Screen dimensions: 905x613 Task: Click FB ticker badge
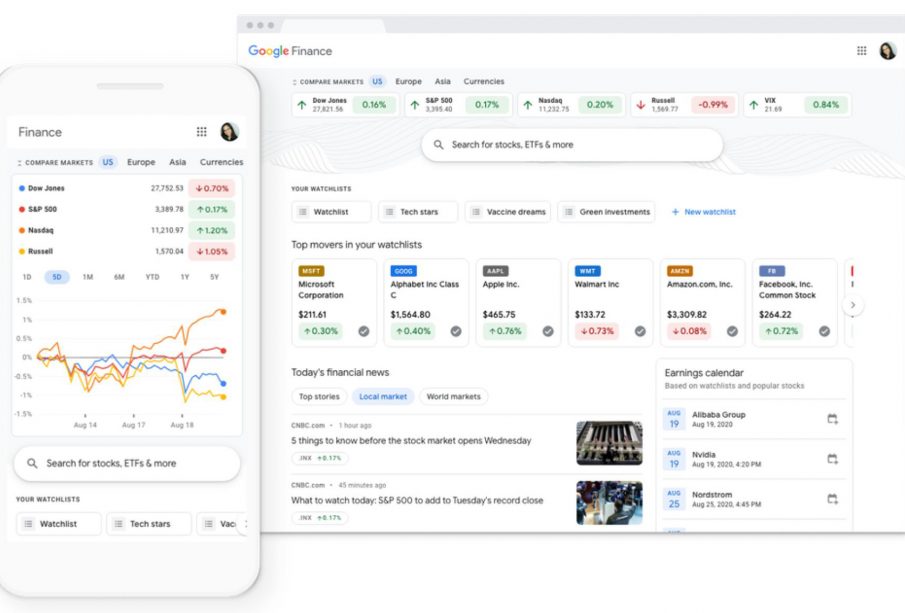[x=772, y=271]
